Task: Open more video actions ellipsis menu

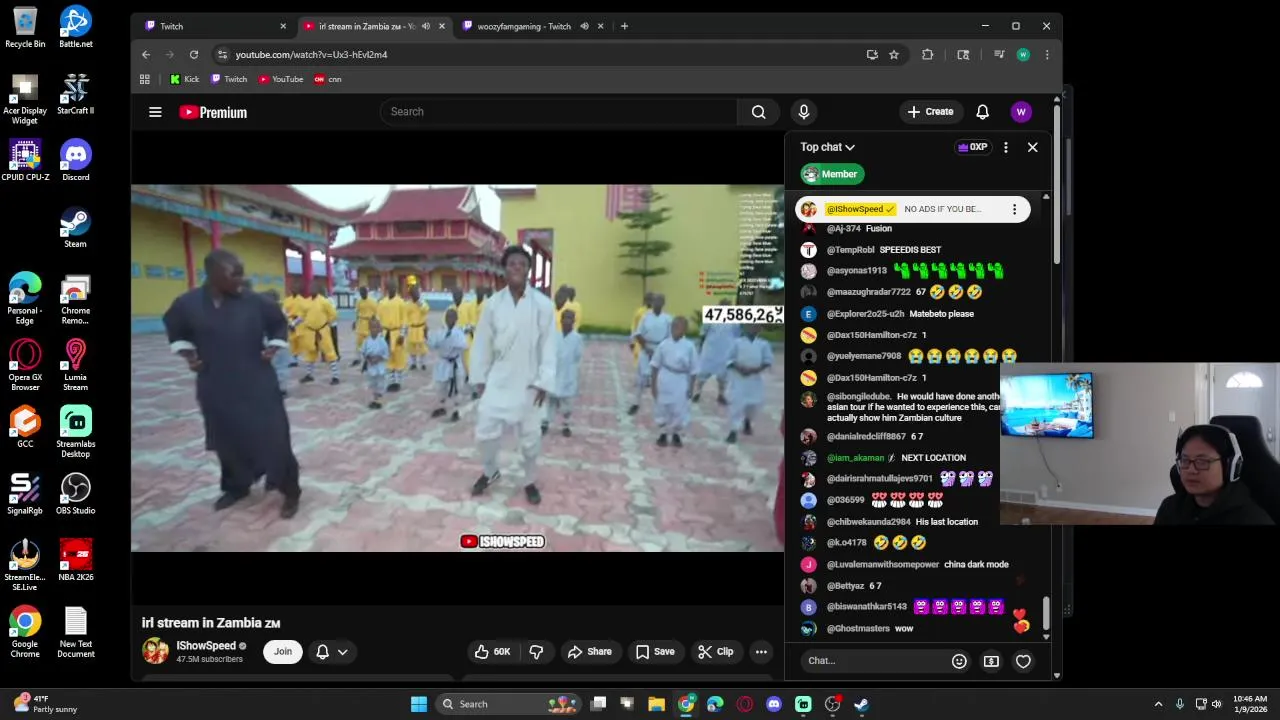Action: click(x=761, y=652)
